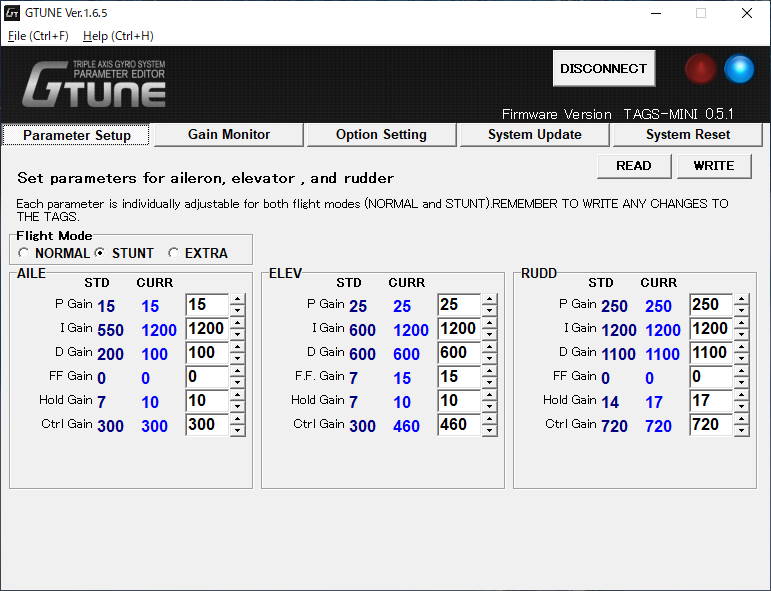Viewport: 771px width, 591px height.
Task: Increase AILE P Gain with up arrow
Action: 237,299
